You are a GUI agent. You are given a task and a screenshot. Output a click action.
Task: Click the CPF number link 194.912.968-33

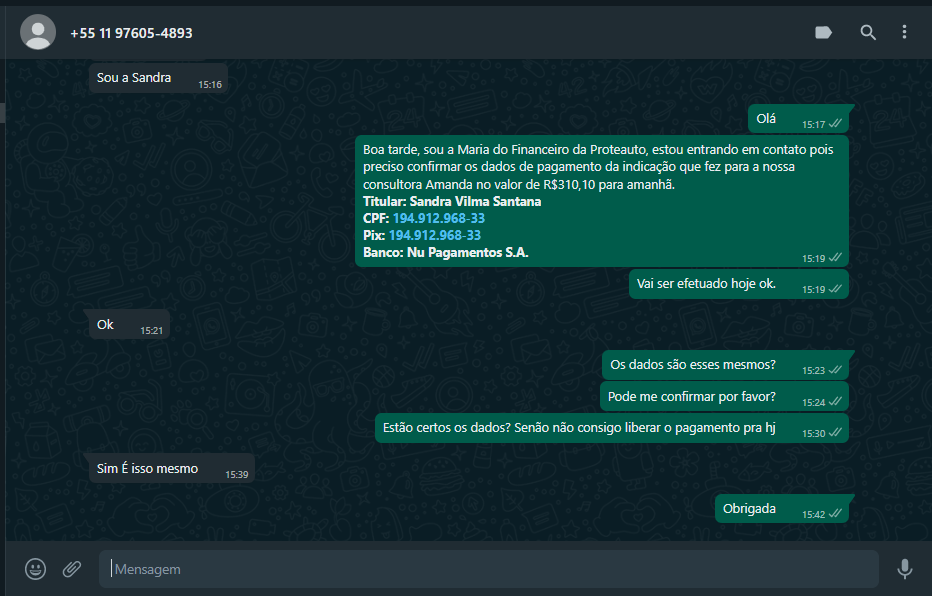[x=438, y=218]
